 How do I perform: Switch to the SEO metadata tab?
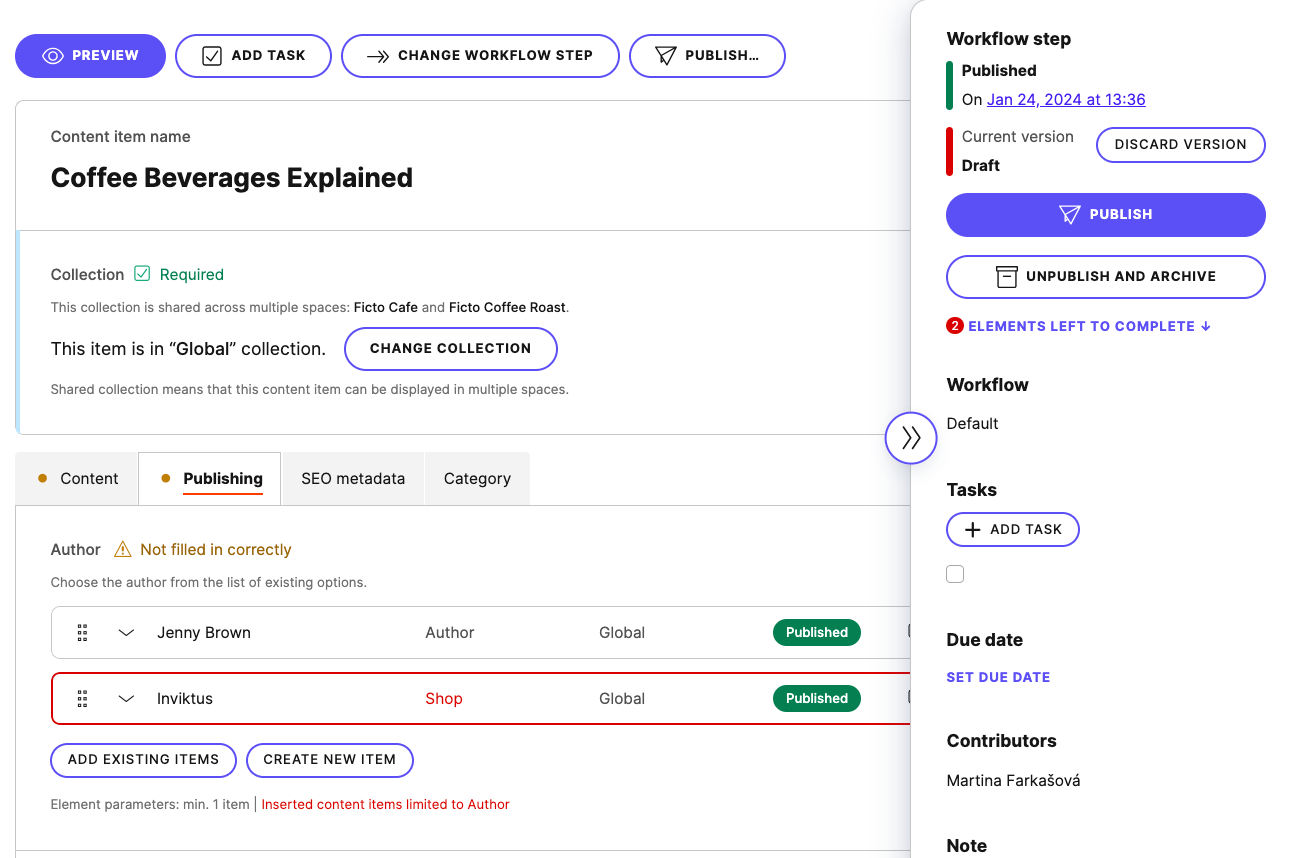tap(353, 478)
